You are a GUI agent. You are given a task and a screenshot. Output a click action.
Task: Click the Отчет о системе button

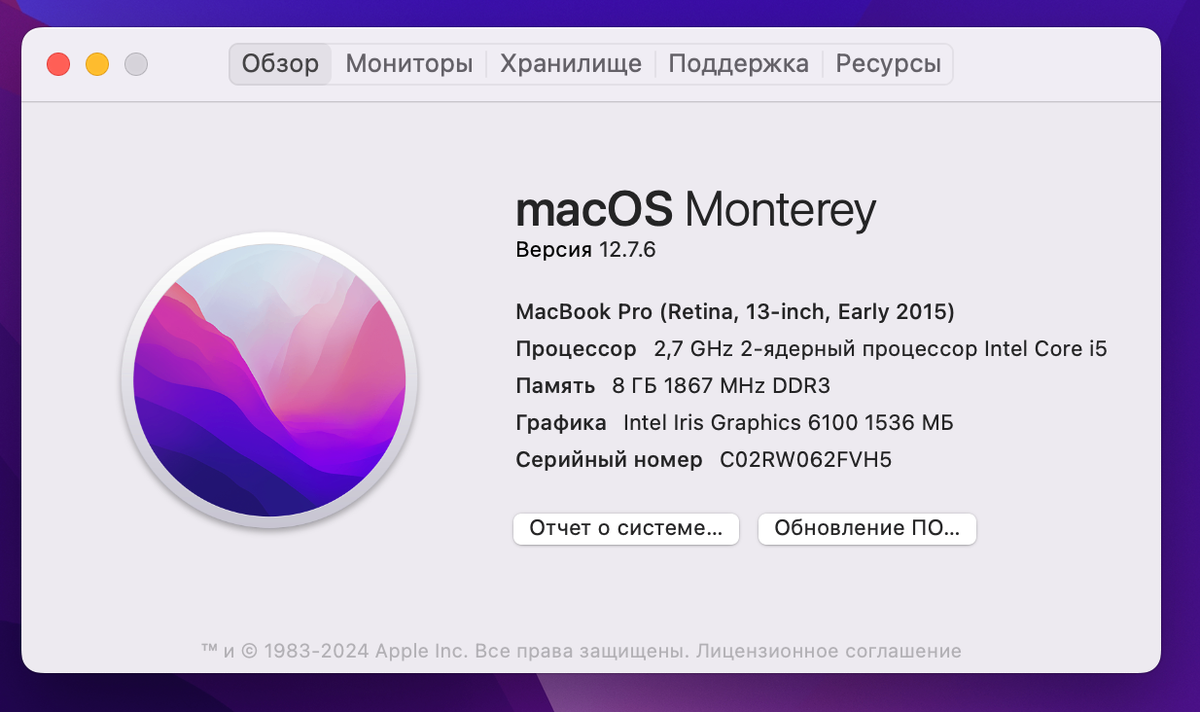pos(626,529)
